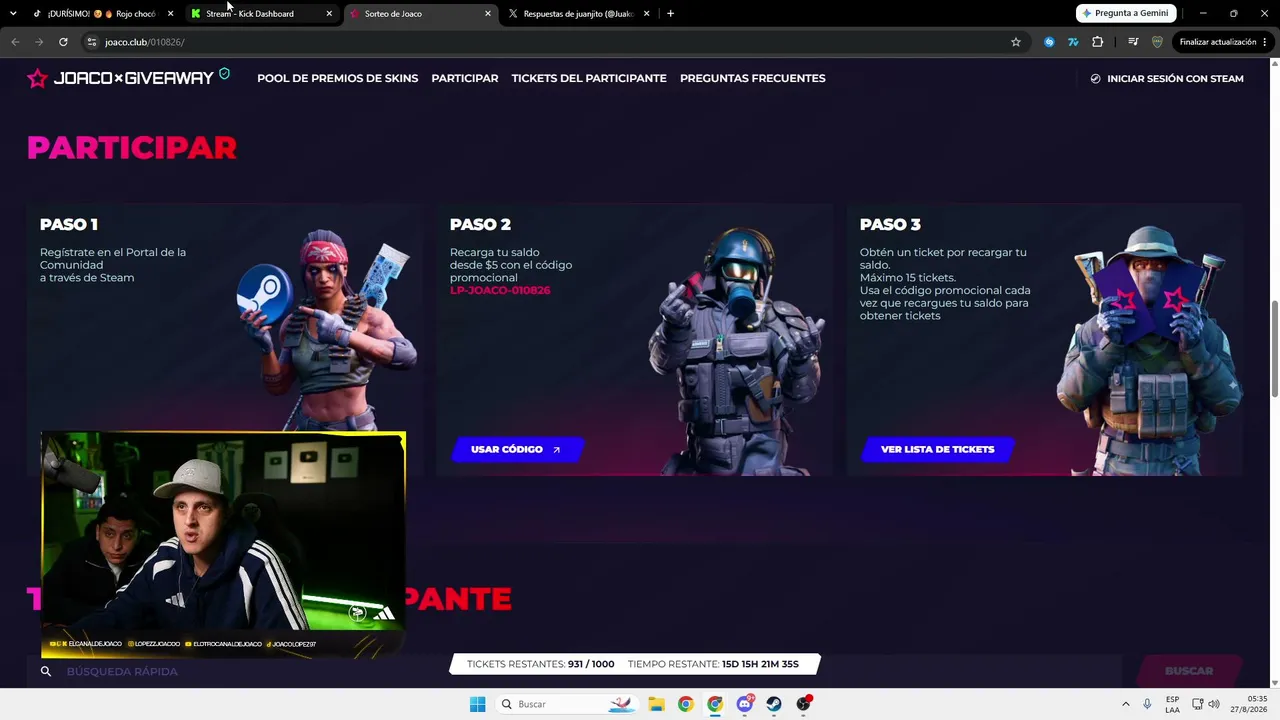Click the ESP LAA language indicator

pyautogui.click(x=1172, y=704)
